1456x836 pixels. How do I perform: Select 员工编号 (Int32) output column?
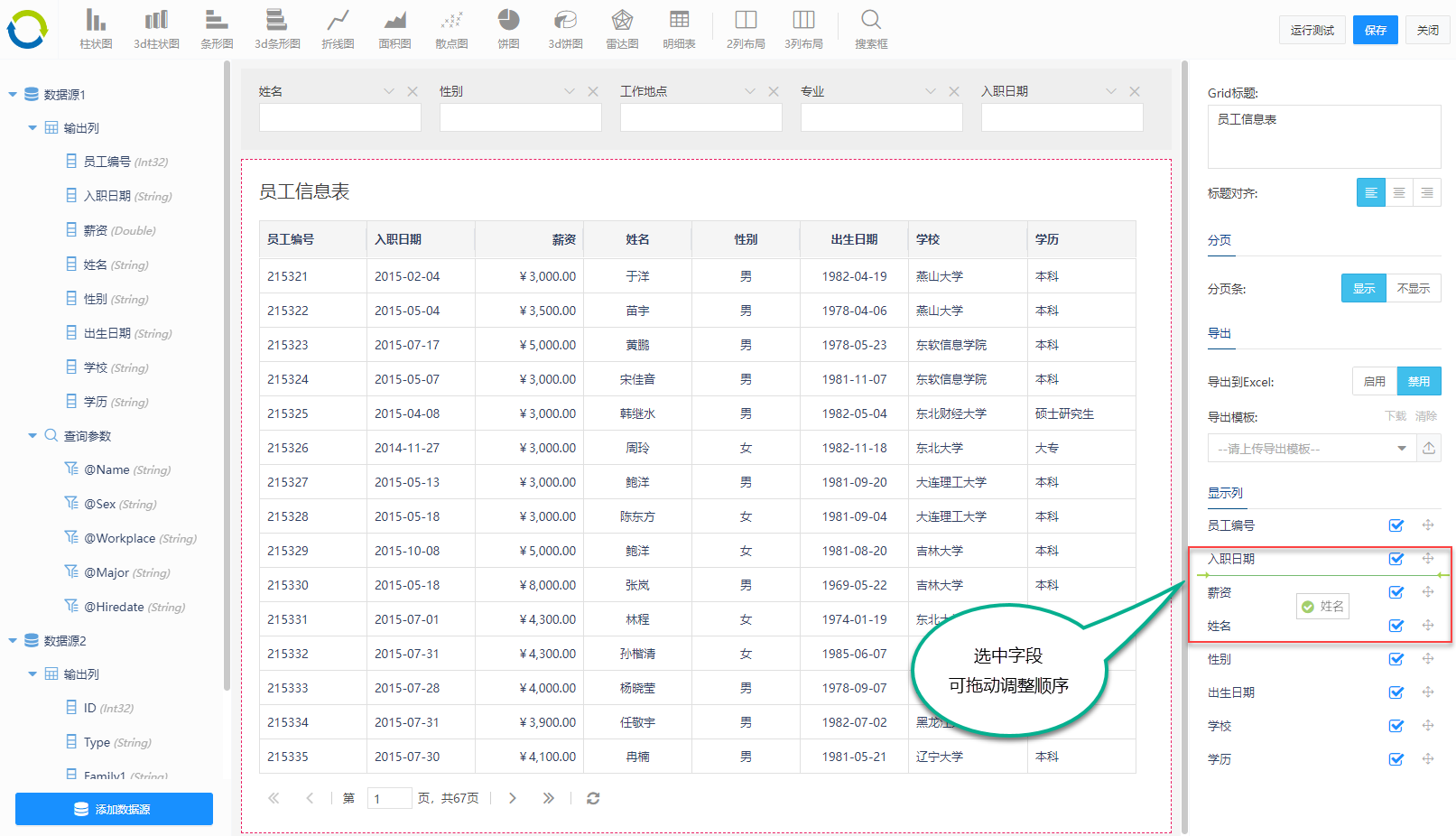(117, 162)
